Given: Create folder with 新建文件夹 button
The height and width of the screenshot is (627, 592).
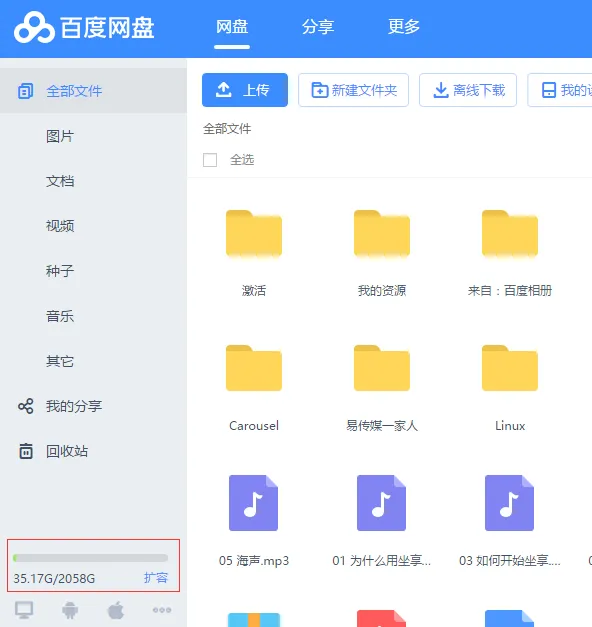Looking at the screenshot, I should [353, 90].
